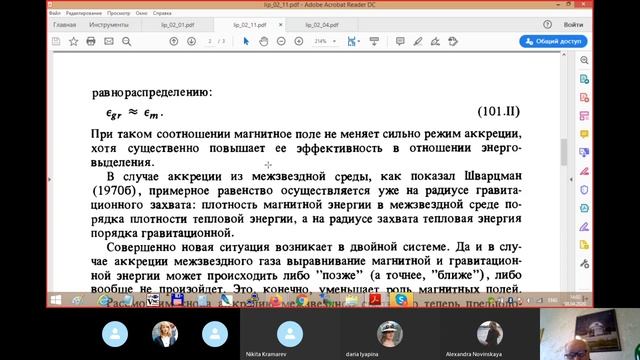Select Alexandra Novinskaya participant tile

click(489, 334)
